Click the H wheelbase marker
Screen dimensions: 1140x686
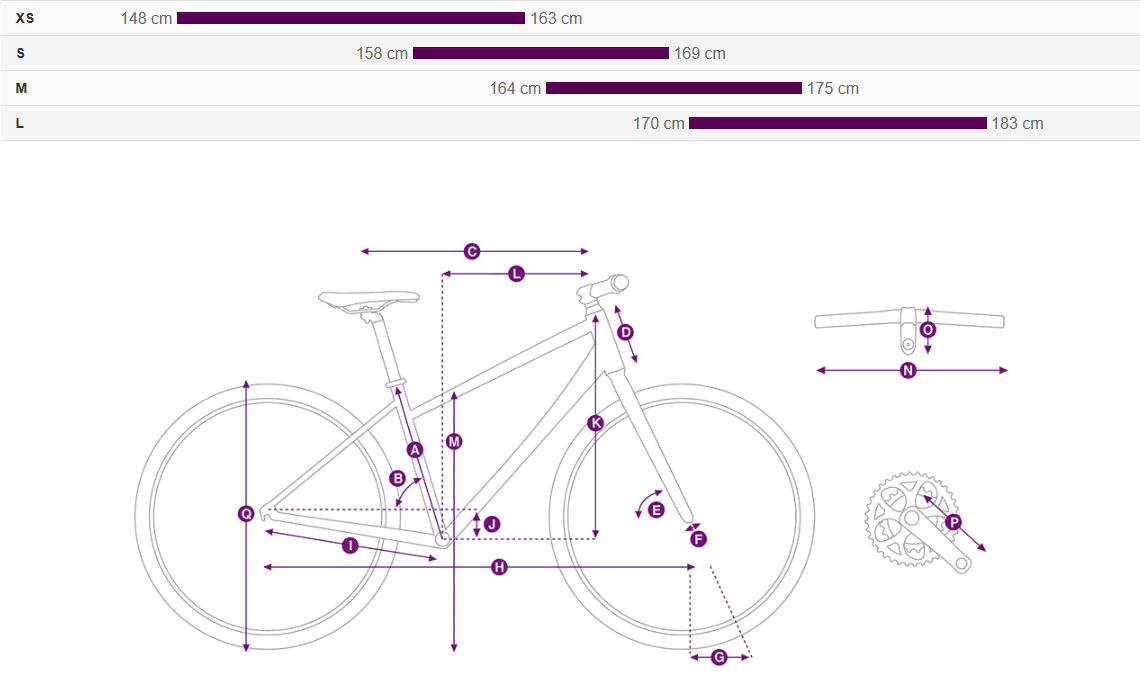click(x=499, y=568)
